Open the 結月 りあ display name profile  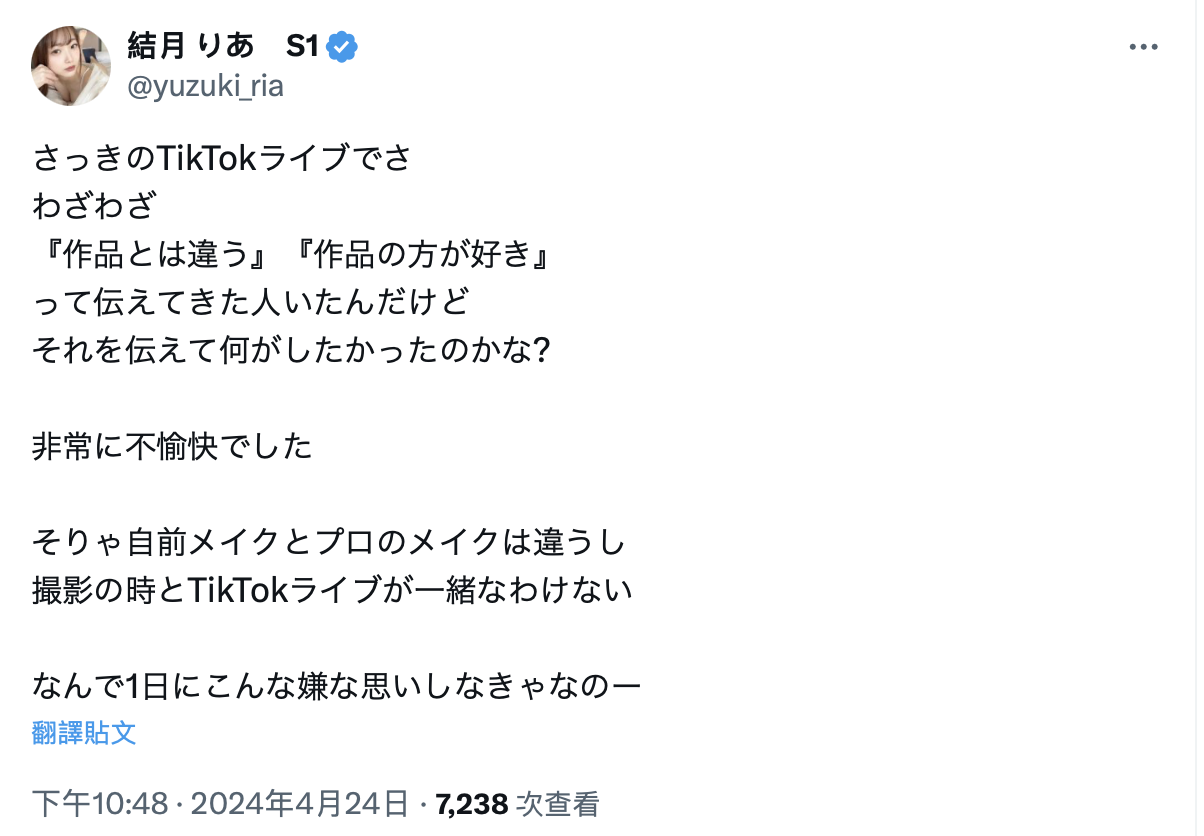[x=188, y=46]
